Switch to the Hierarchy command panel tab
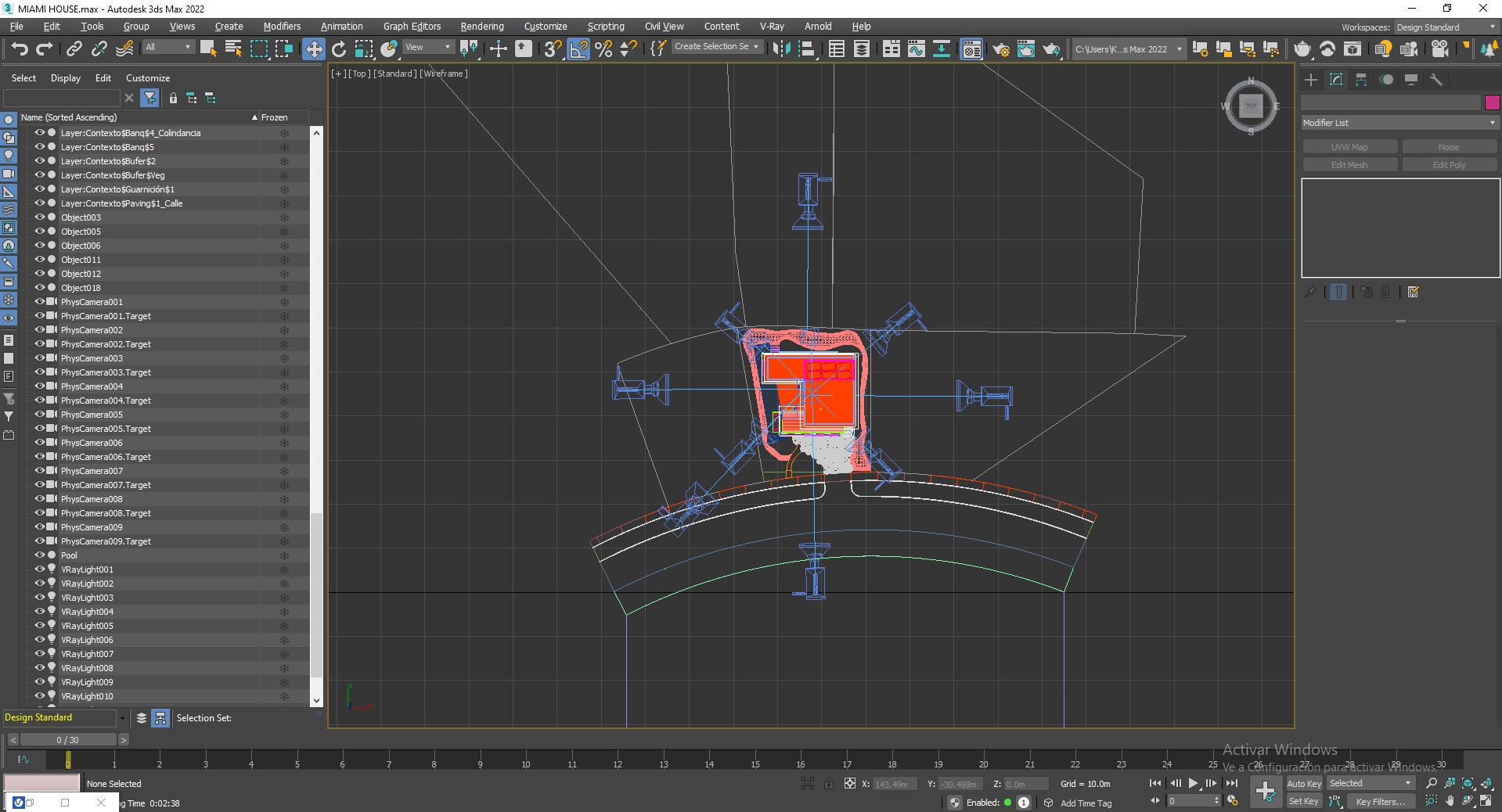Image resolution: width=1502 pixels, height=812 pixels. pos(1361,80)
